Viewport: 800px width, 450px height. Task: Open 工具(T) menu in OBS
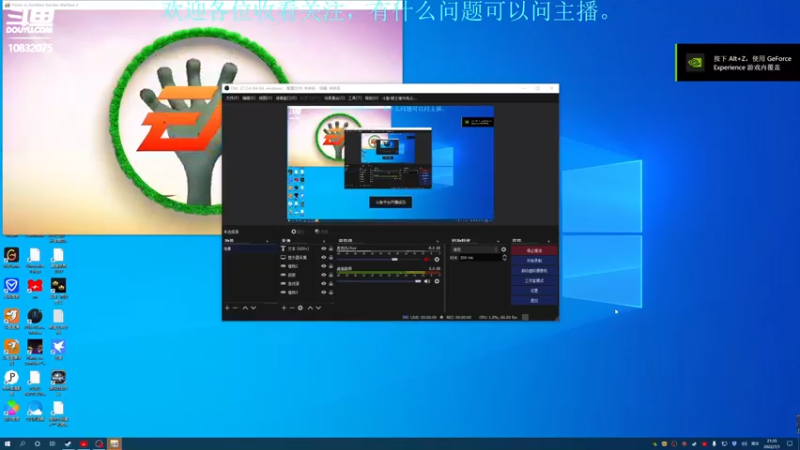tap(355, 98)
